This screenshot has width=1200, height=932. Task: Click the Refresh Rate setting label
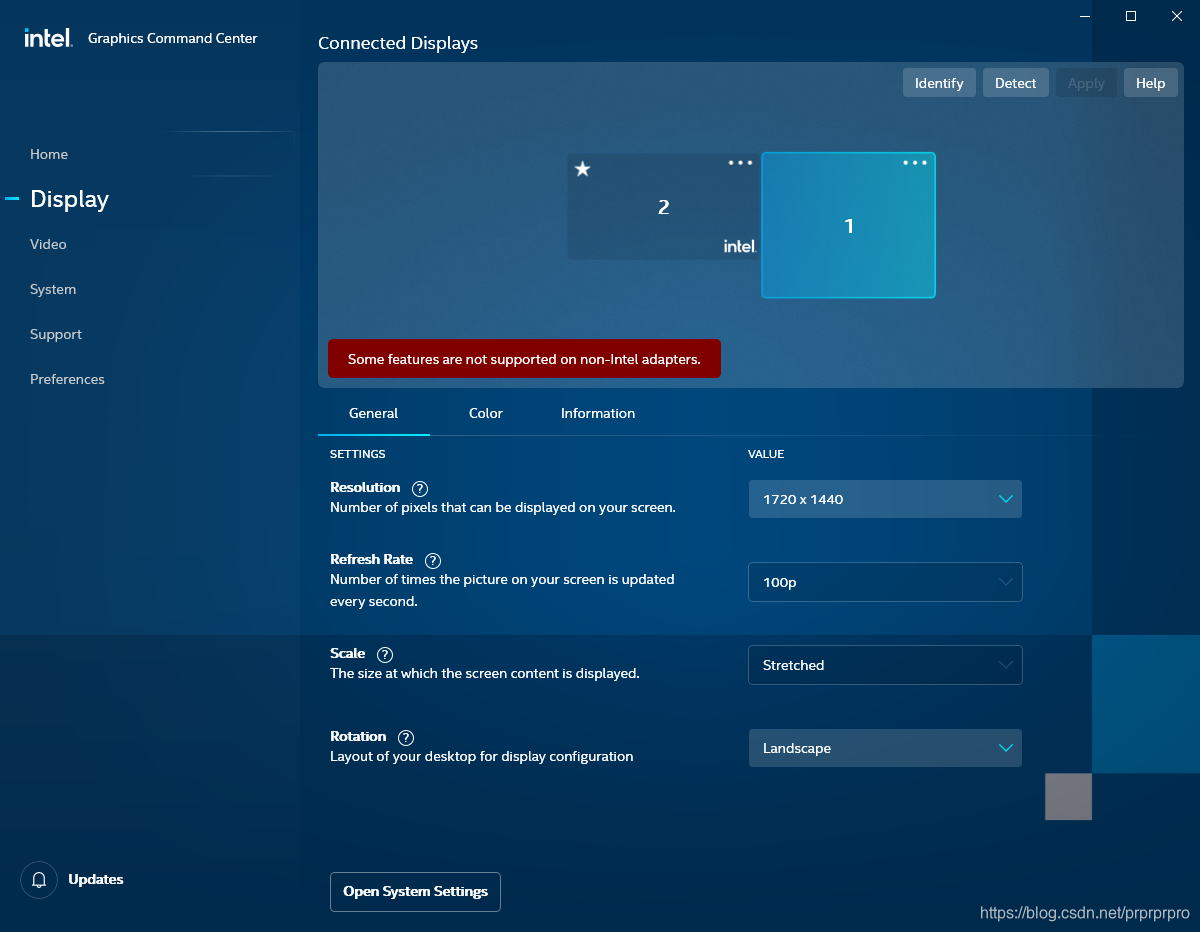(371, 560)
